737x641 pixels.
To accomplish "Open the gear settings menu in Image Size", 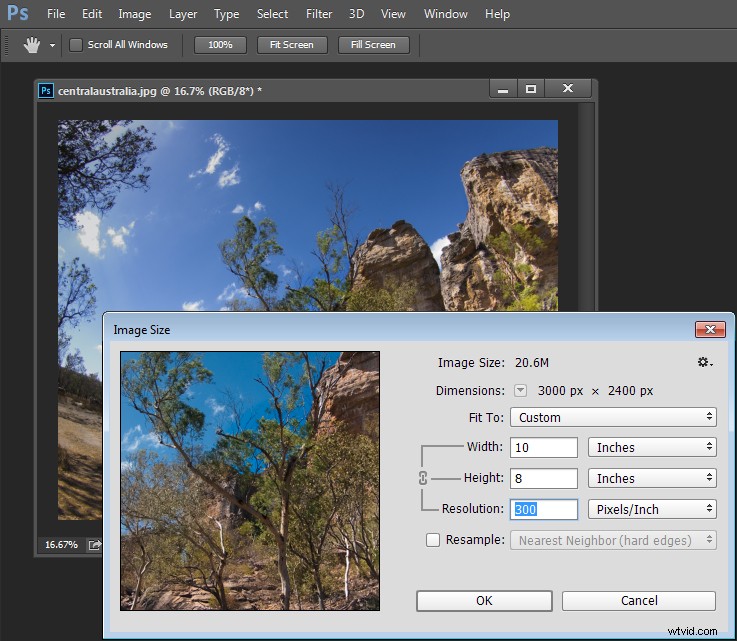I will (x=705, y=362).
